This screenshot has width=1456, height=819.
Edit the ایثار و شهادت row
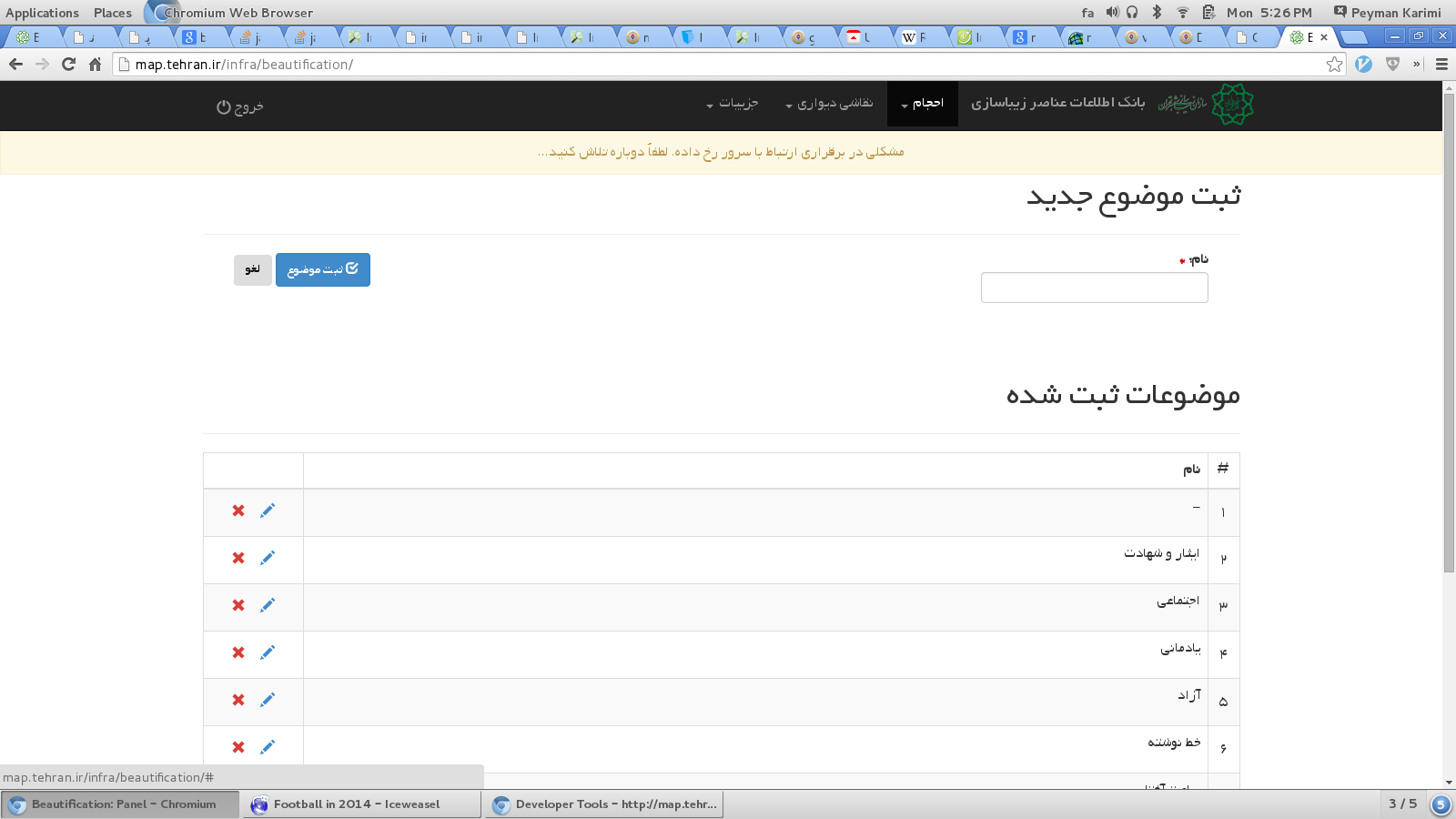(267, 558)
